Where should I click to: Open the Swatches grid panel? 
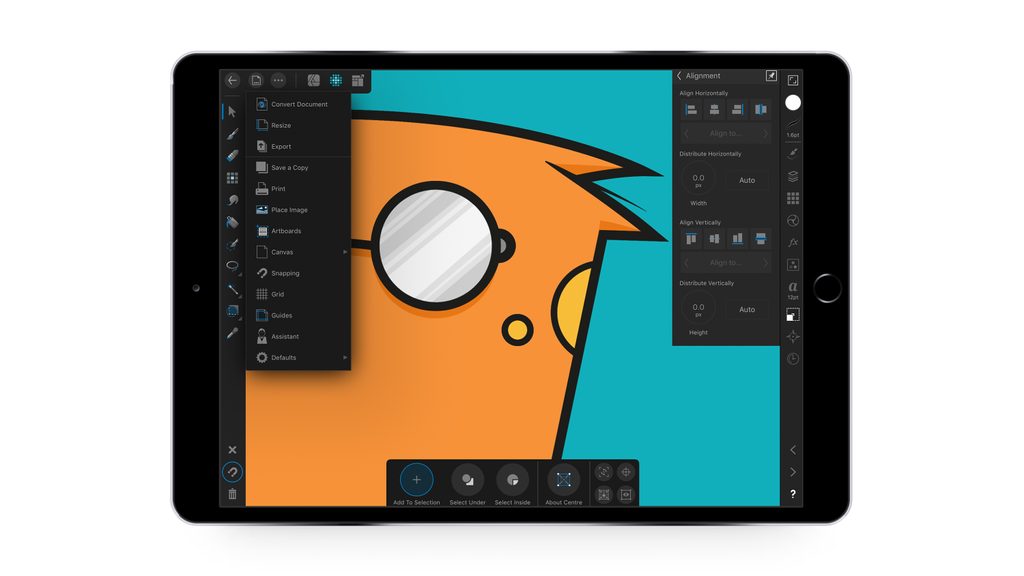pos(793,197)
